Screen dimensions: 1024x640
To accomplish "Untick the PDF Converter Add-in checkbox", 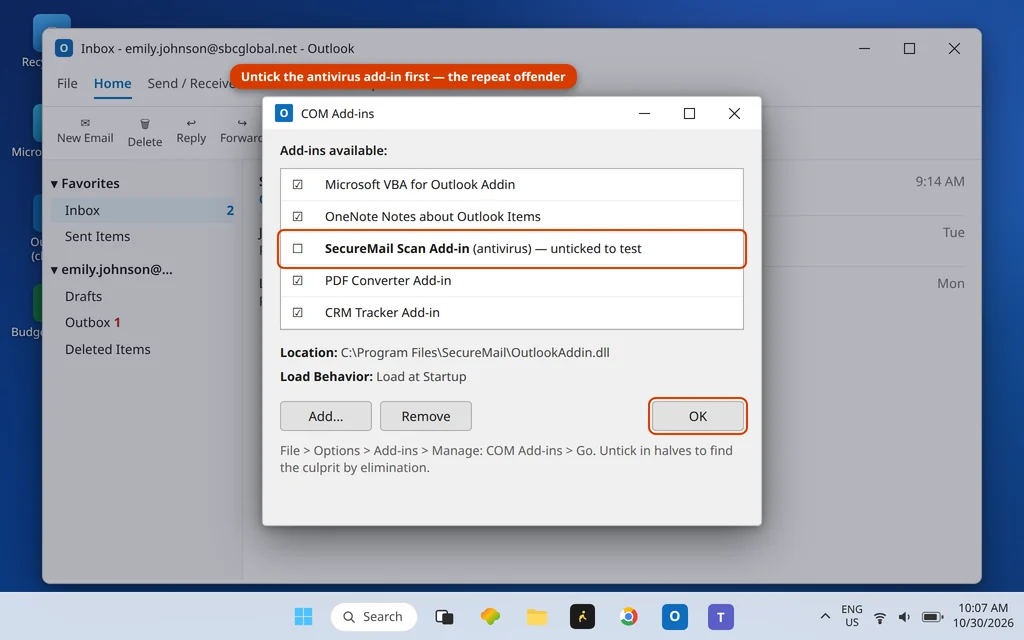I will click(x=298, y=281).
